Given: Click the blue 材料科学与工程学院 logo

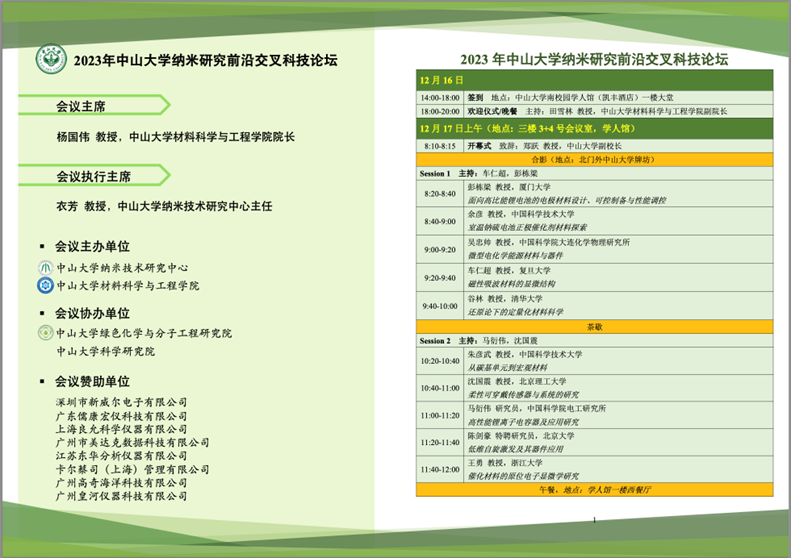Looking at the screenshot, I should tap(45, 286).
